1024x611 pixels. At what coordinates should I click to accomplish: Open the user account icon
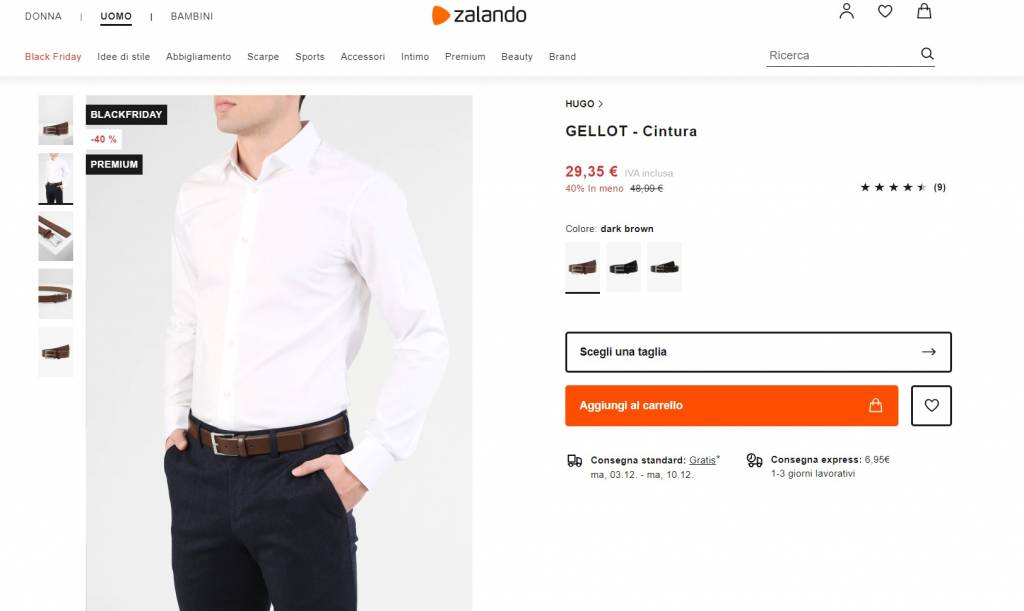(847, 12)
